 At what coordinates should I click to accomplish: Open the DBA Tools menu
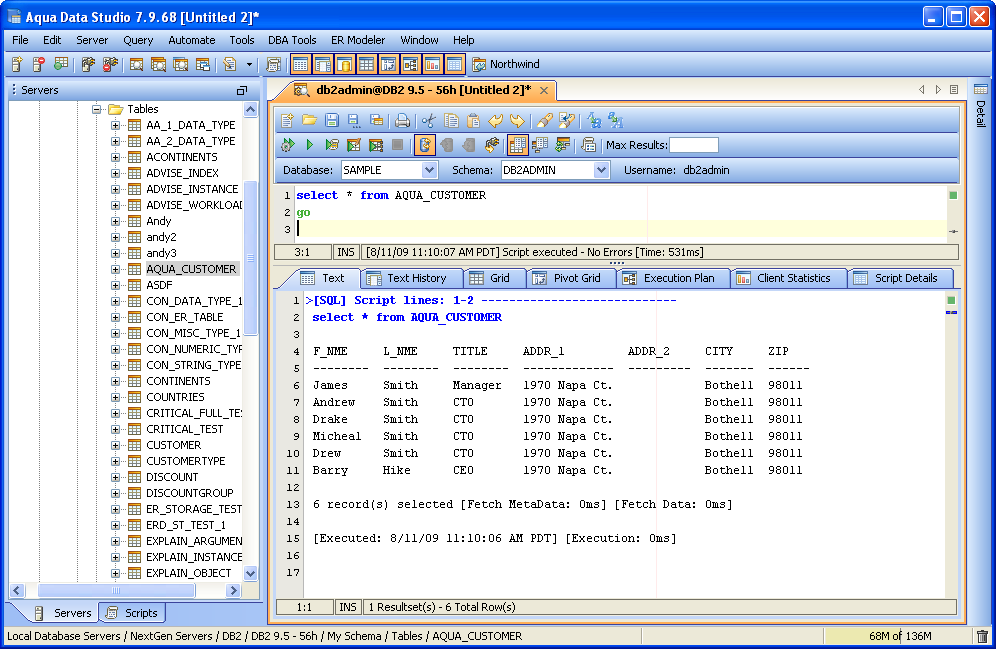pos(292,40)
